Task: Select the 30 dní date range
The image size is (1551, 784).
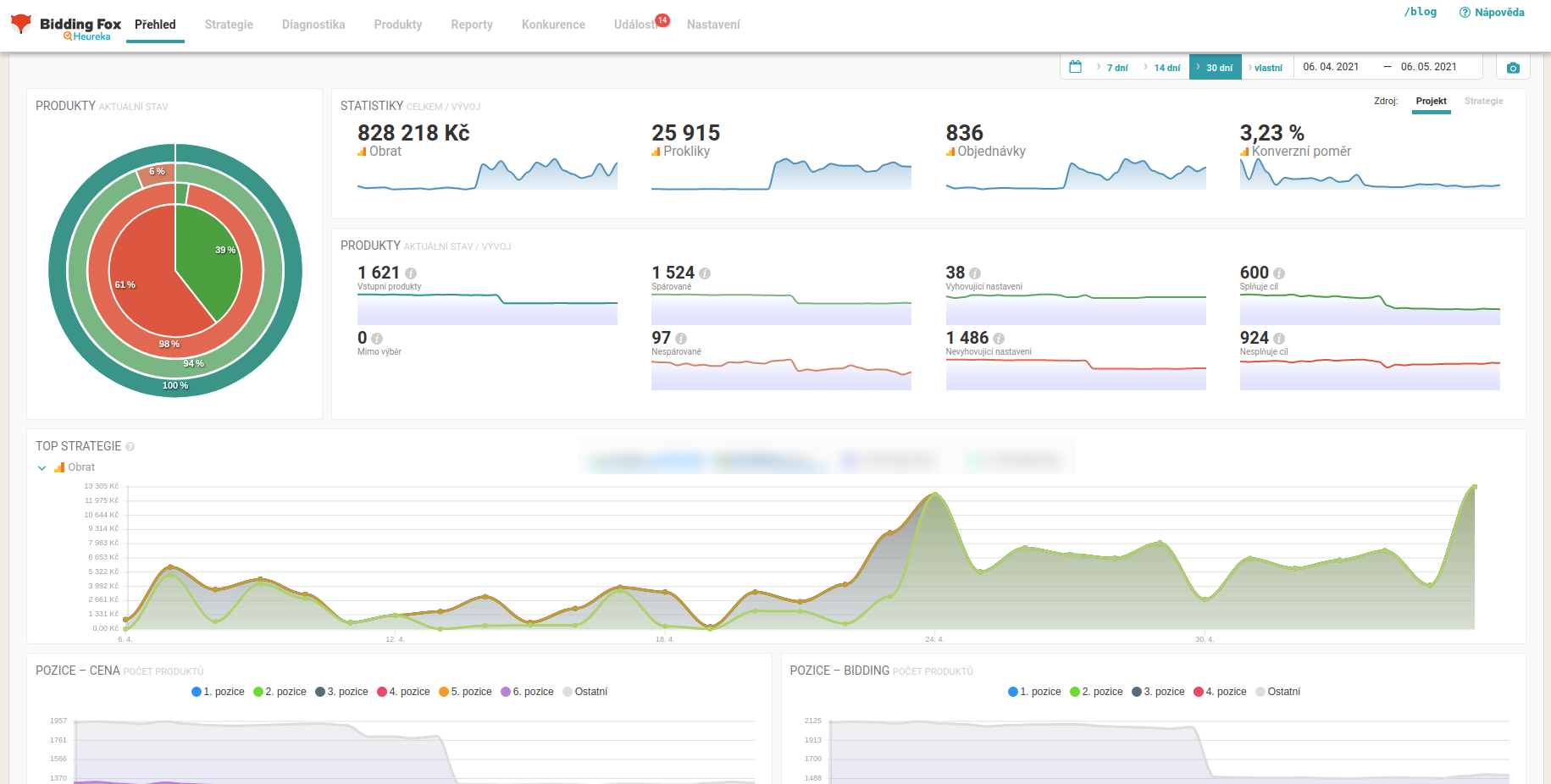Action: click(1216, 68)
